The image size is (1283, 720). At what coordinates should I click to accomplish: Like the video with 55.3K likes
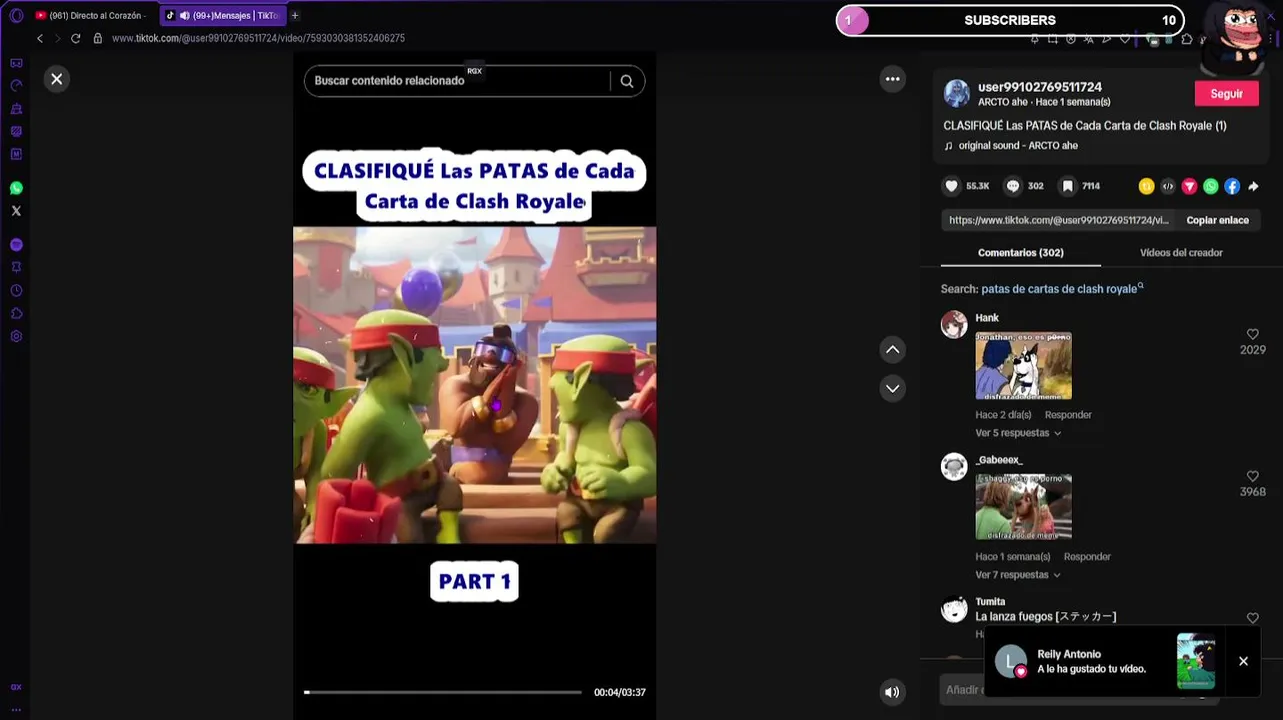(951, 186)
